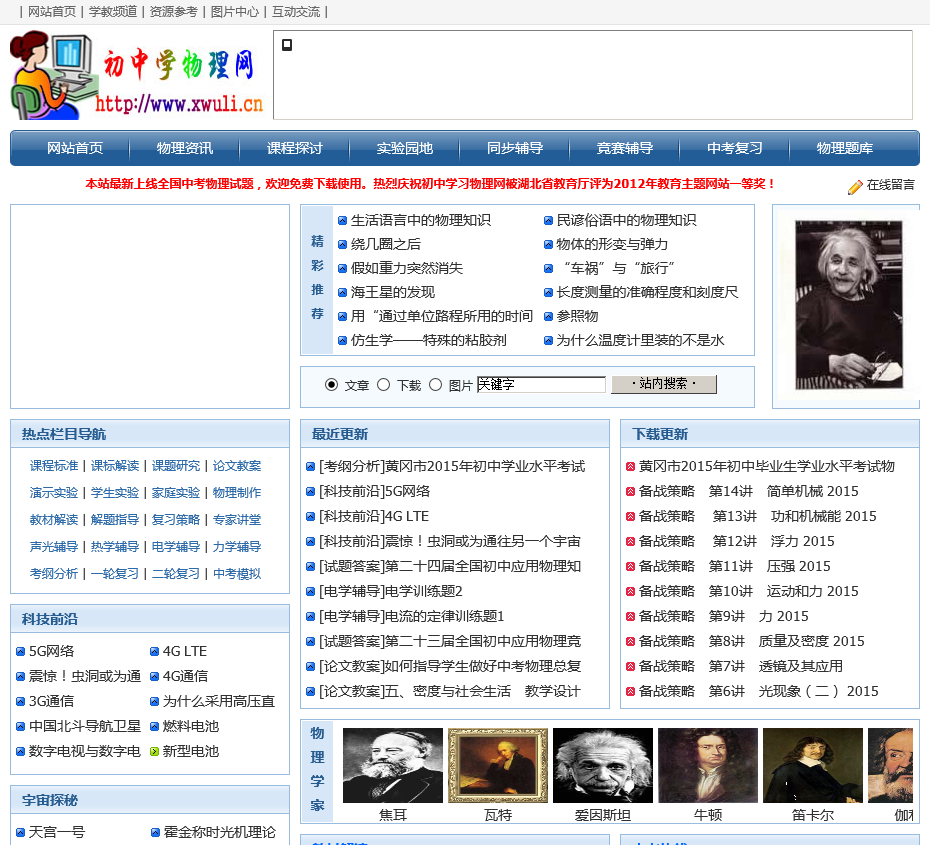
Task: Click the pencil icon beside 在线留言
Action: click(855, 187)
